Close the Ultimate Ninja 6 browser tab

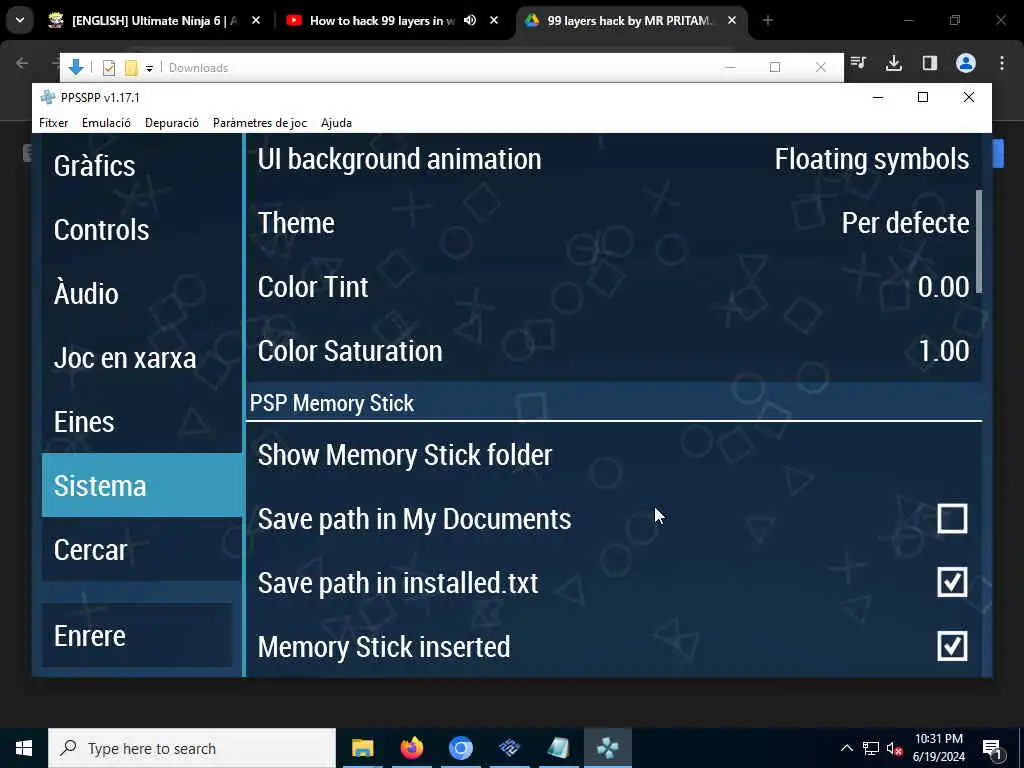(256, 20)
